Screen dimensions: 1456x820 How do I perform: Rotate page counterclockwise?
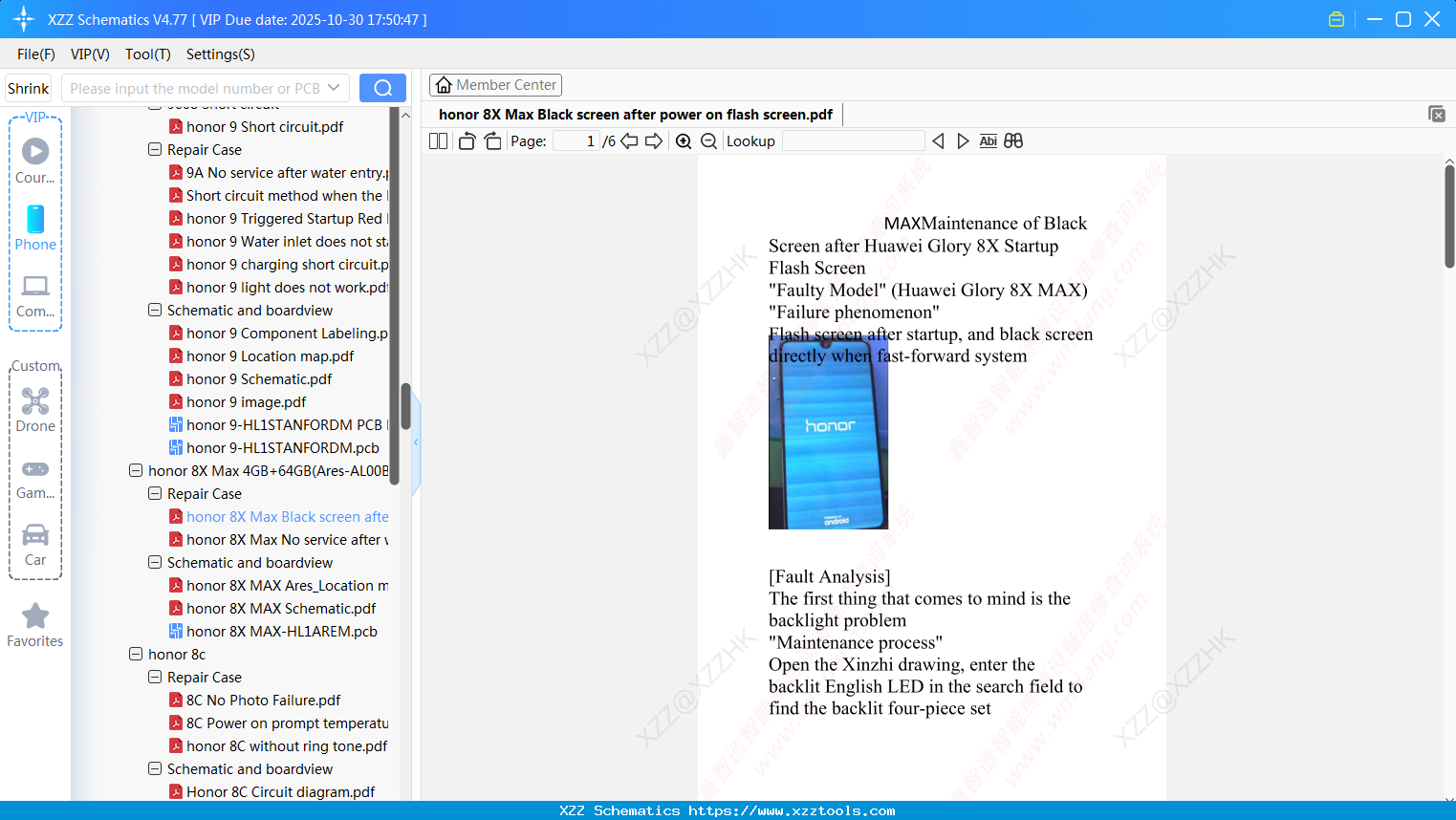point(467,141)
